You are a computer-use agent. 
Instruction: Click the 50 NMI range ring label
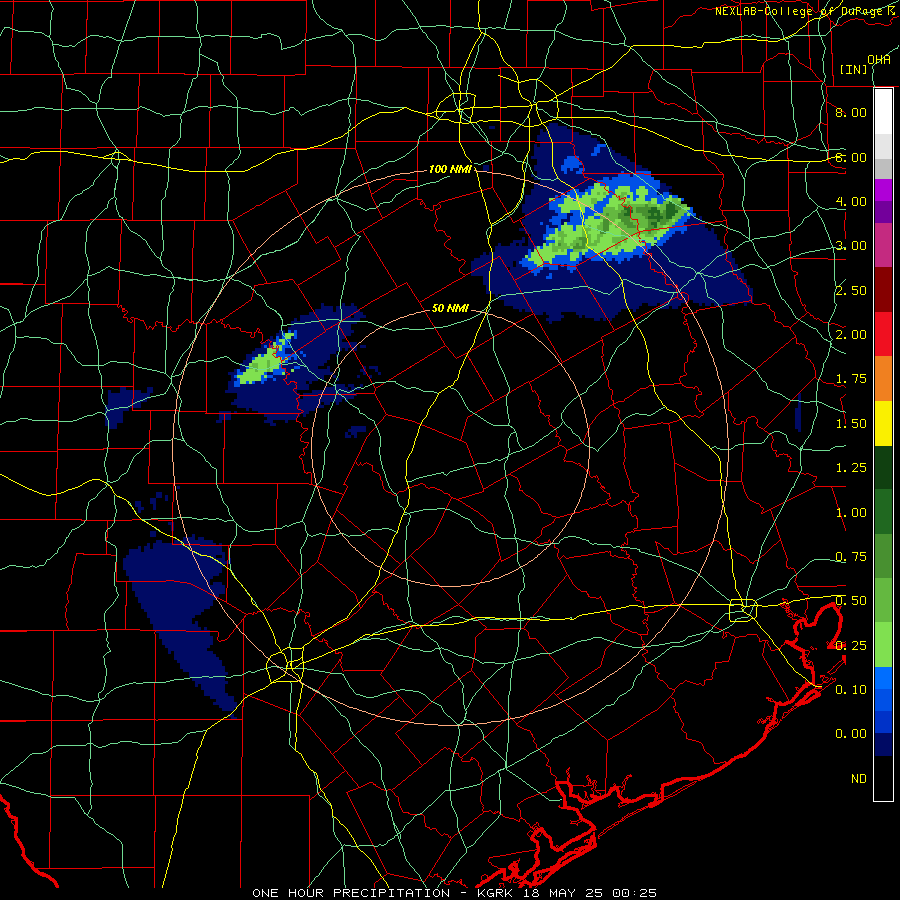coord(450,308)
